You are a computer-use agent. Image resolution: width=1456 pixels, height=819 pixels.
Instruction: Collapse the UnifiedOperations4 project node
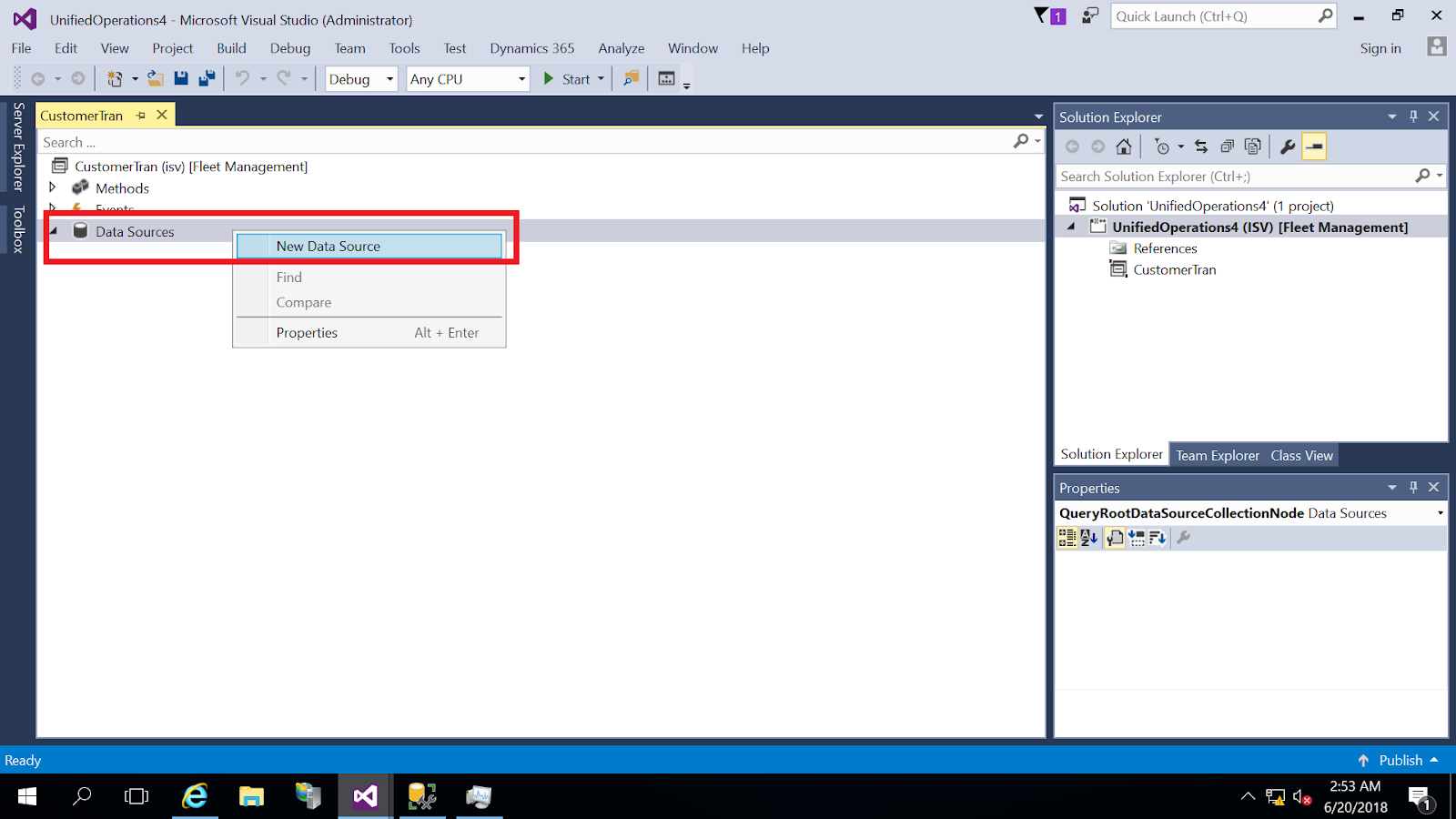[1071, 227]
